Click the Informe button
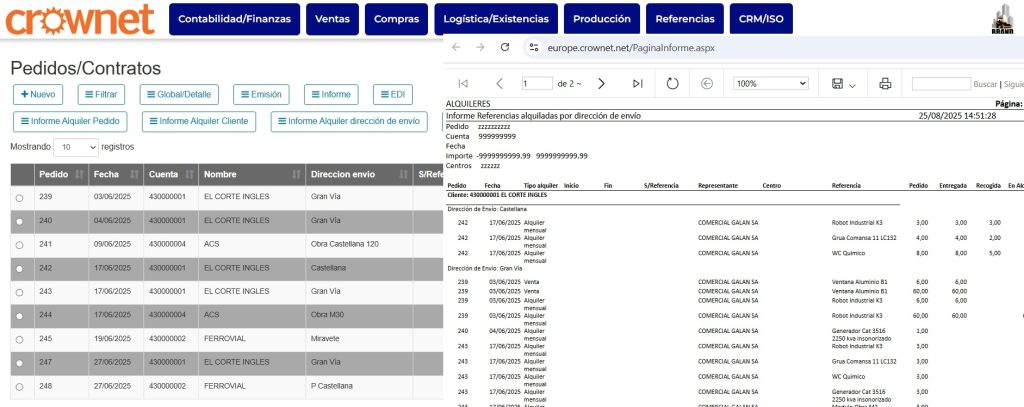The width and height of the screenshot is (1024, 407). click(x=331, y=94)
